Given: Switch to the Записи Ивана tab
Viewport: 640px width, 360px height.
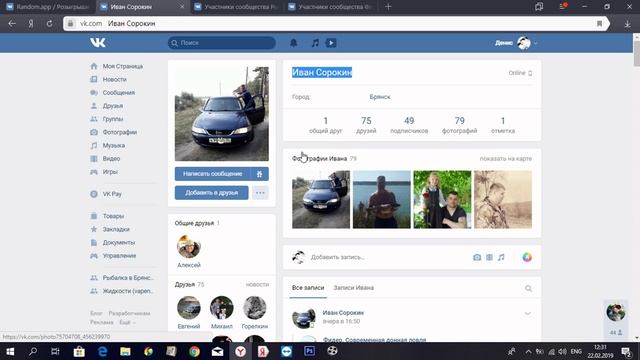Looking at the screenshot, I should (353, 288).
